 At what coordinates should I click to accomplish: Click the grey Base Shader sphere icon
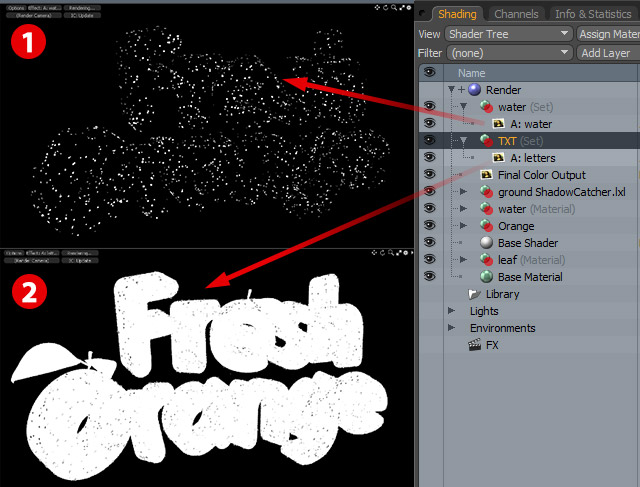coord(487,242)
